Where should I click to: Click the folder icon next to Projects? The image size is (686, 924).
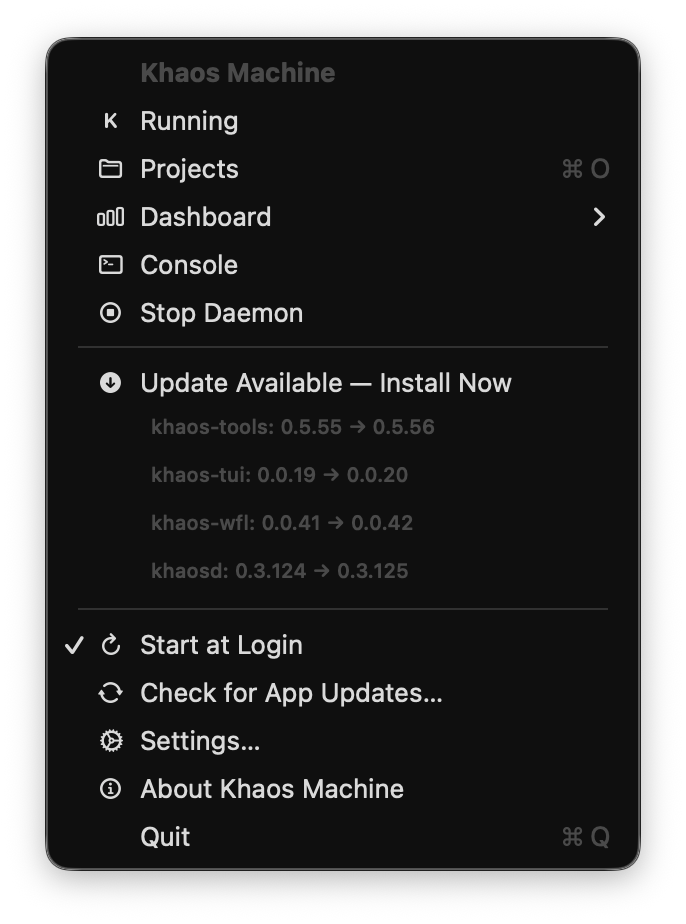[110, 168]
